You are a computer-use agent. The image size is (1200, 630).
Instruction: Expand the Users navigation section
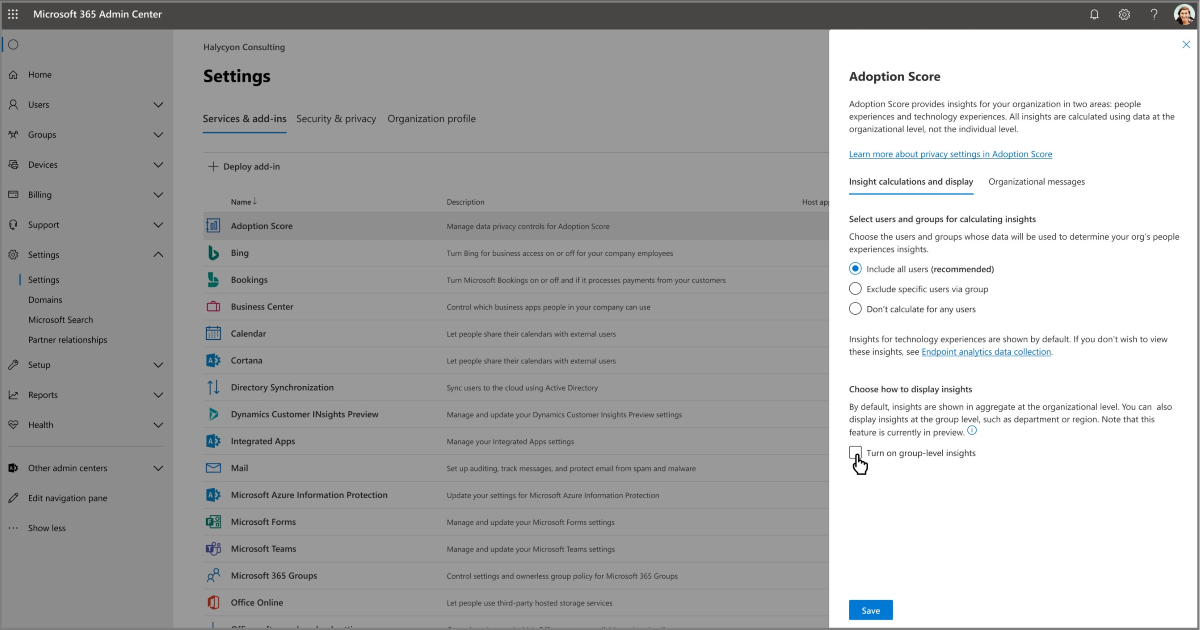click(x=158, y=105)
